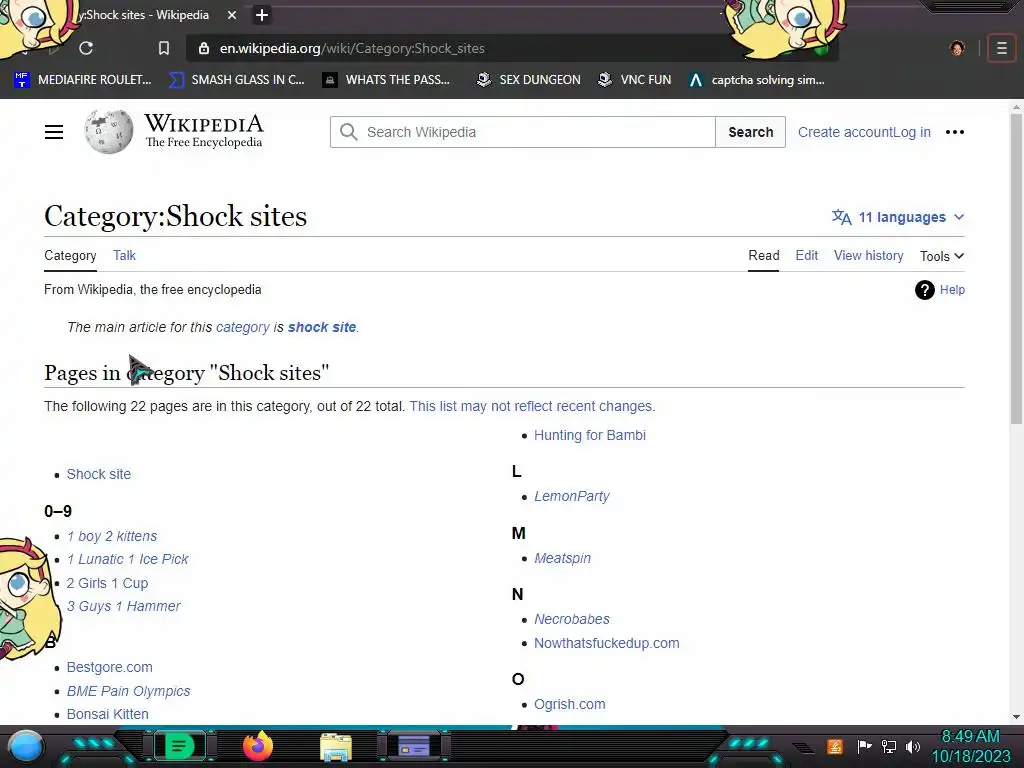Select the Read tab
1024x768 pixels.
point(763,255)
